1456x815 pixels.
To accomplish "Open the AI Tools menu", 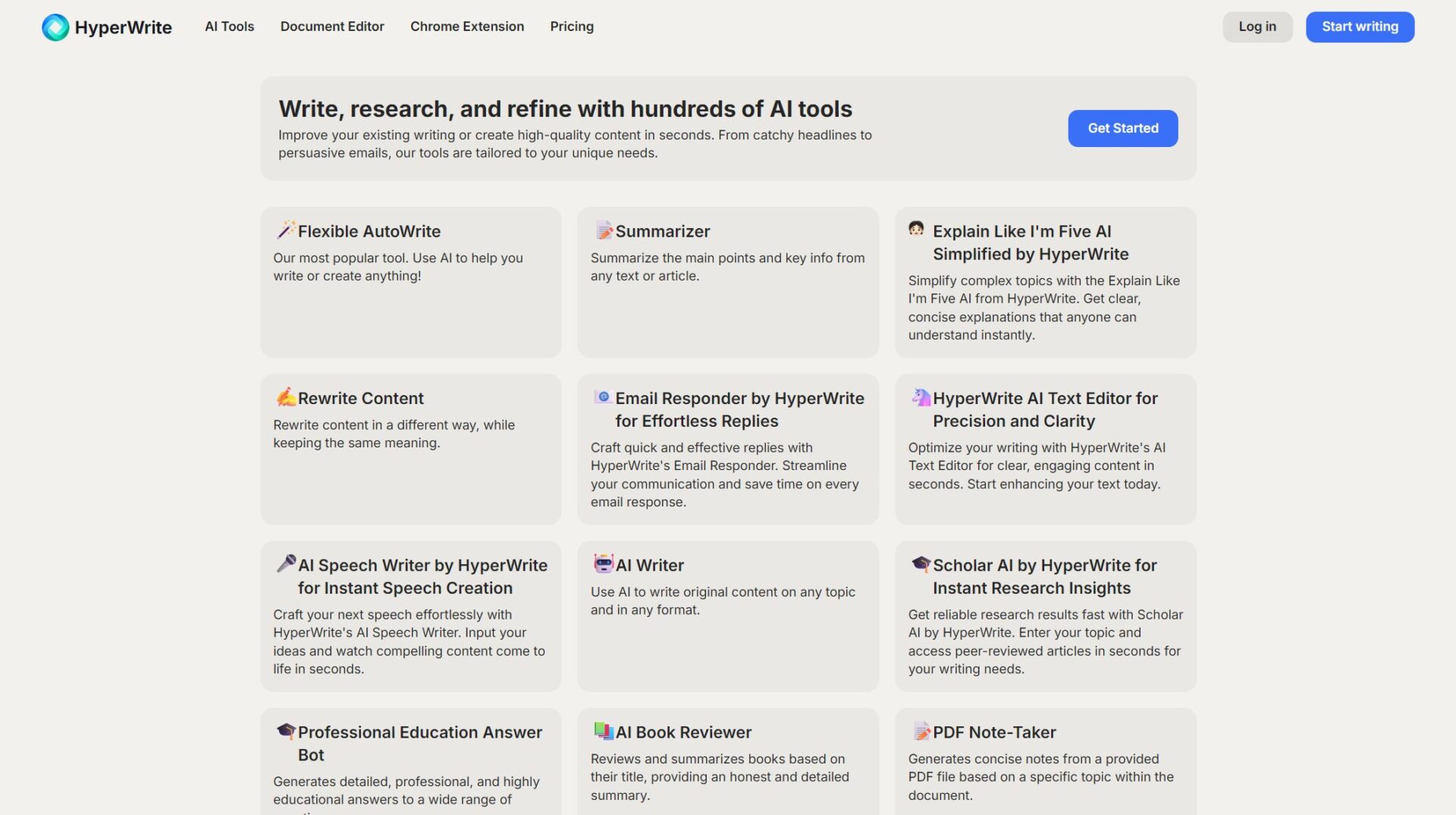I will click(229, 27).
